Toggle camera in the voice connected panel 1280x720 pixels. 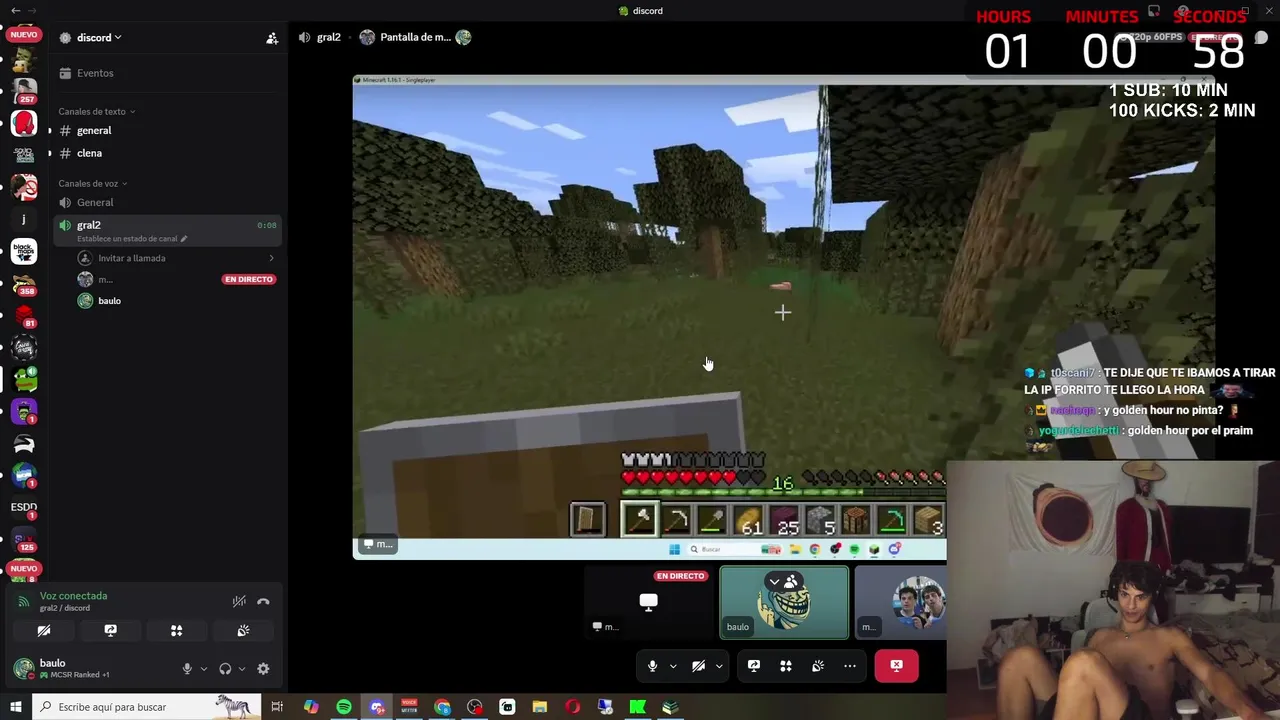[44, 631]
